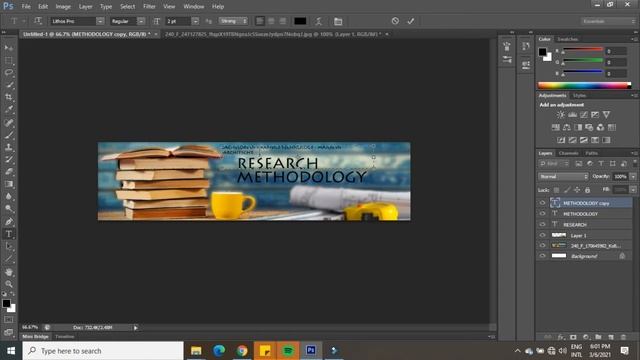
Task: Select the Gradient tool
Action: 9,184
